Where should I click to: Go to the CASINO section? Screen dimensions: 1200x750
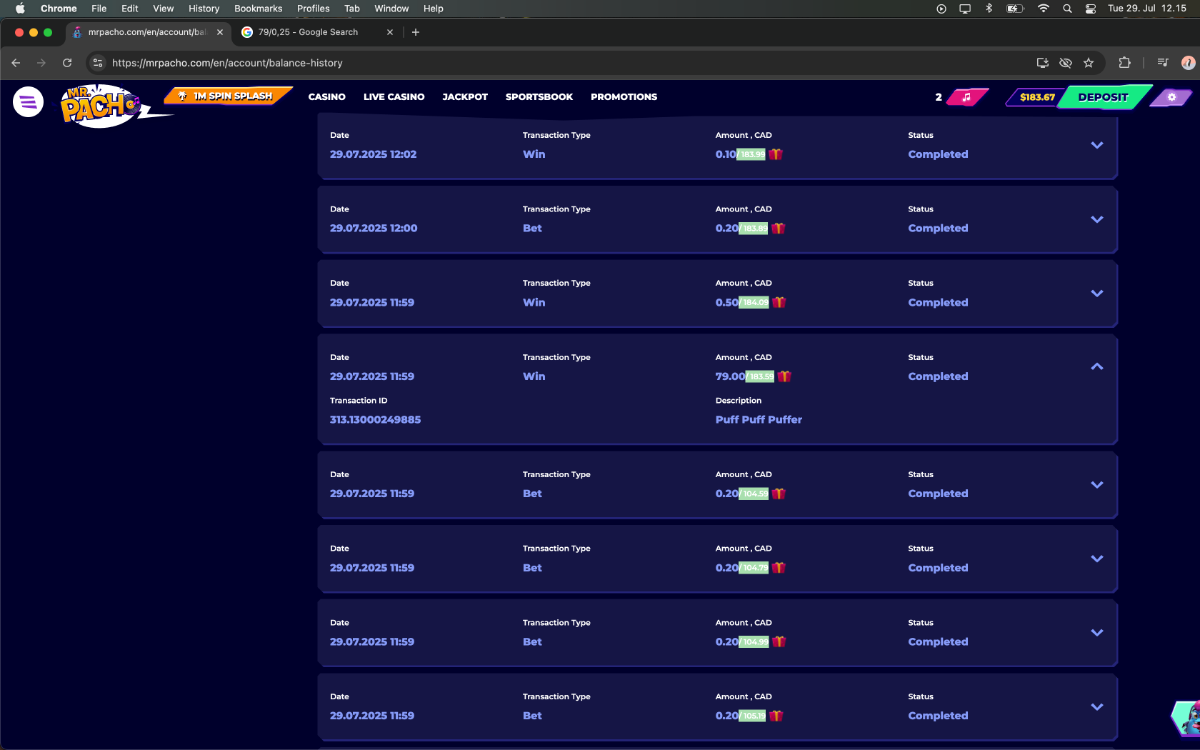pyautogui.click(x=327, y=97)
